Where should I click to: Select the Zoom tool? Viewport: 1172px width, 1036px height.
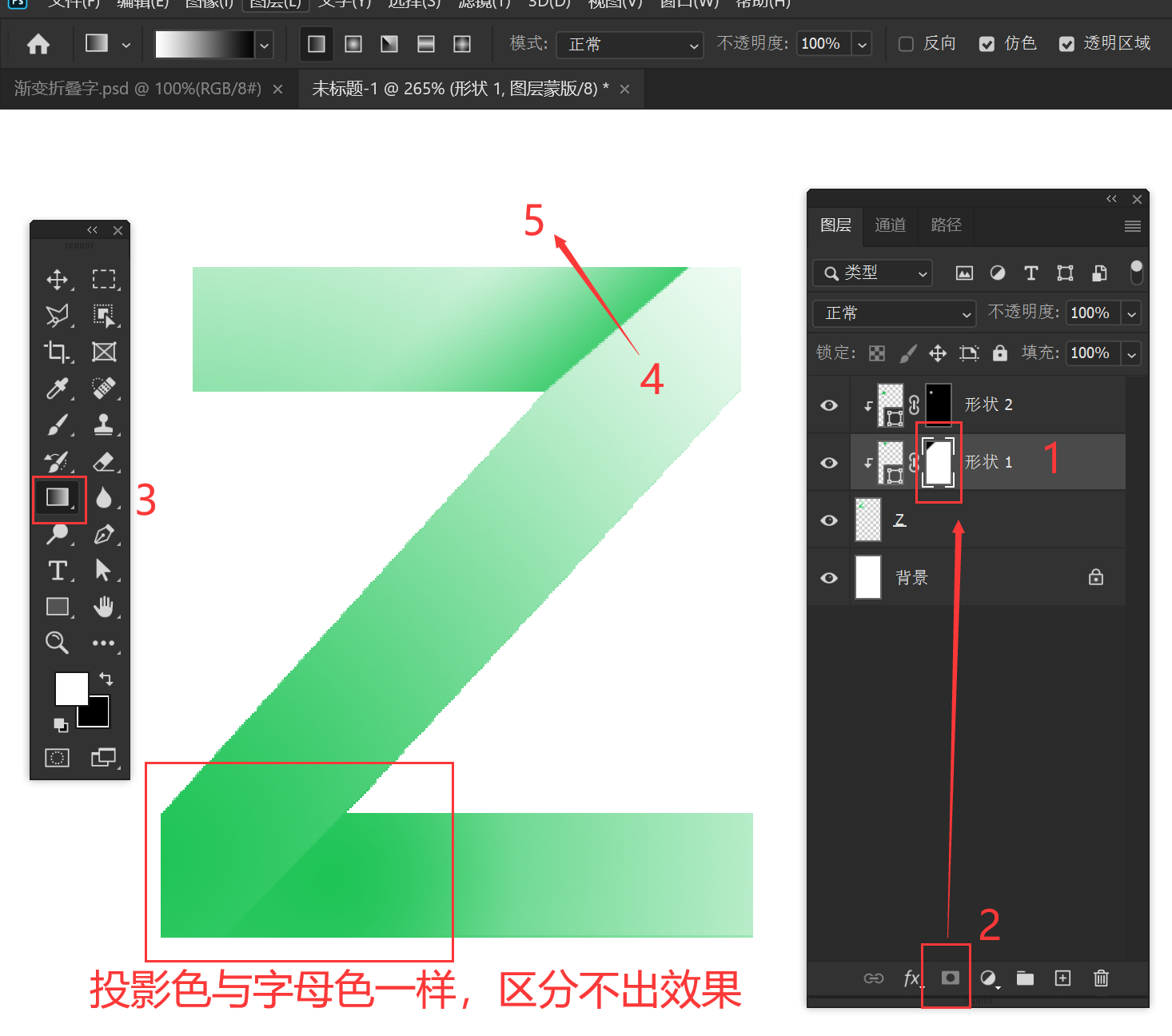57,643
